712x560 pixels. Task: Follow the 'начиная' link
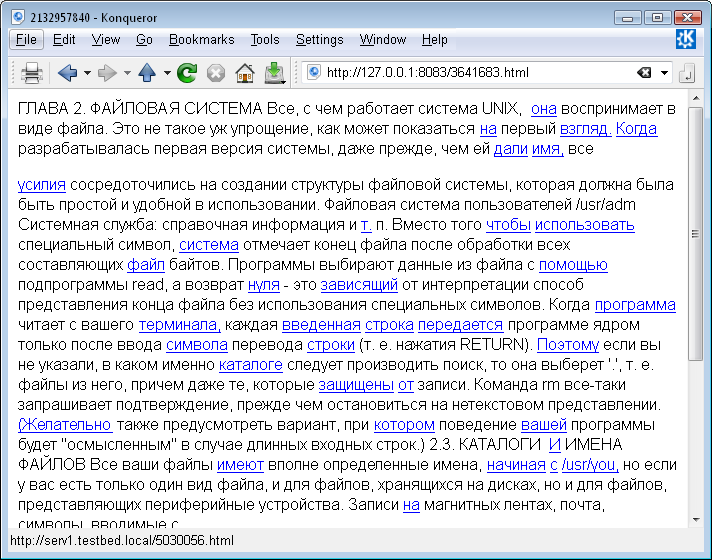(x=516, y=465)
